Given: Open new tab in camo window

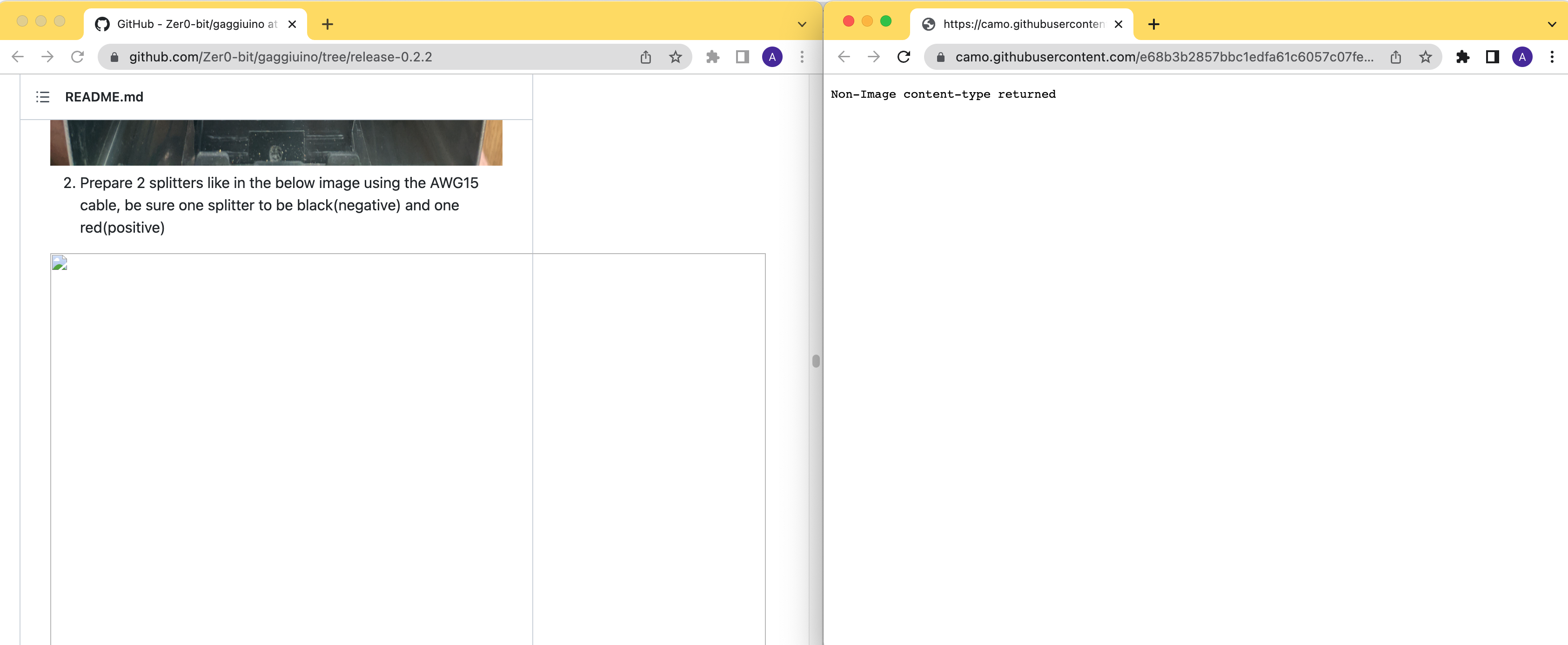Looking at the screenshot, I should click(1153, 24).
